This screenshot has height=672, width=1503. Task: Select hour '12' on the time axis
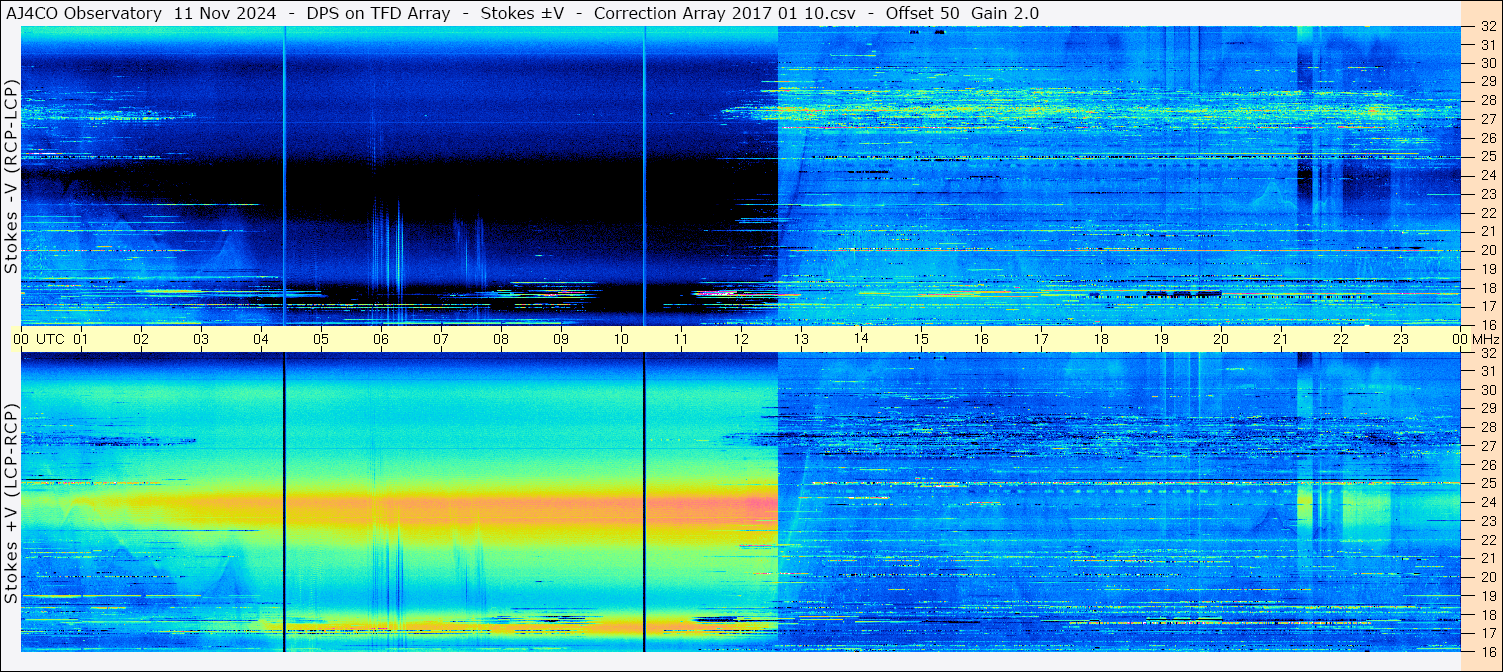click(x=741, y=339)
